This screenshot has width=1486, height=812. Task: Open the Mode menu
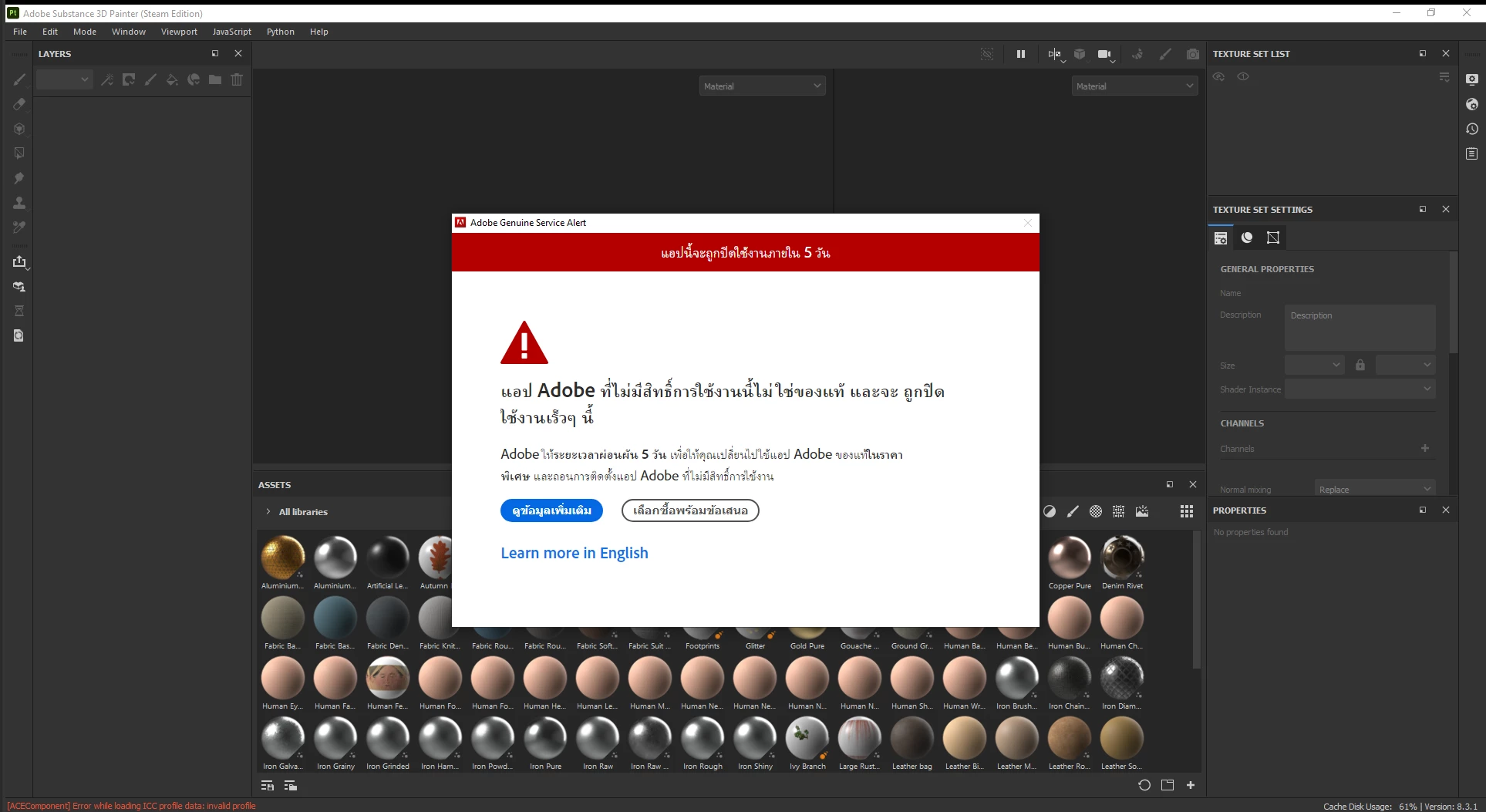(85, 32)
